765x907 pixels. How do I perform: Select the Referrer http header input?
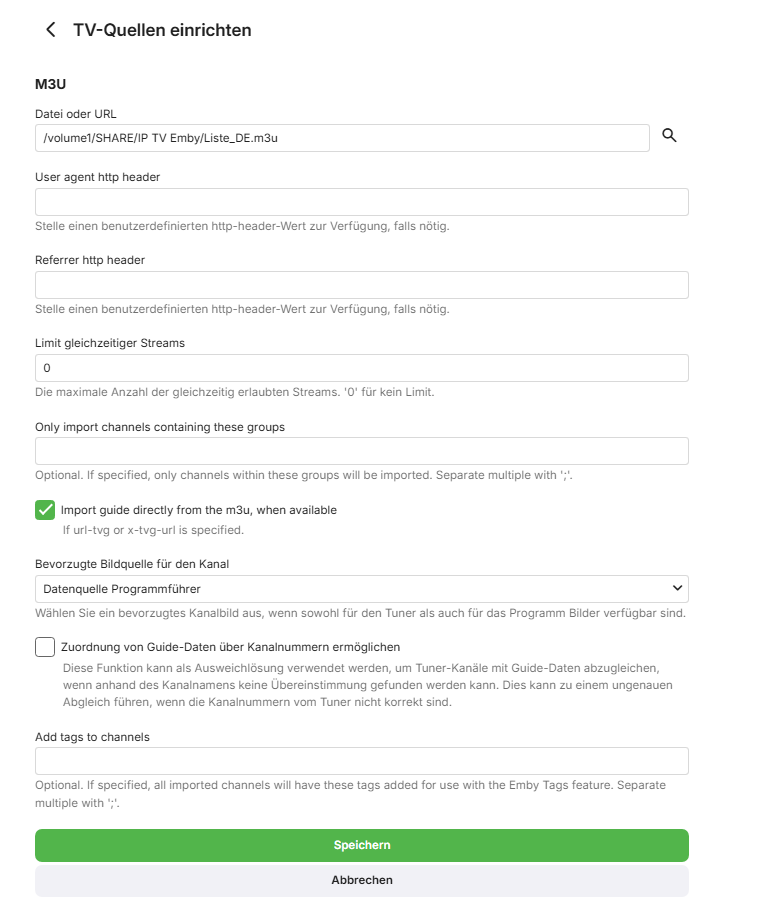[x=361, y=285]
